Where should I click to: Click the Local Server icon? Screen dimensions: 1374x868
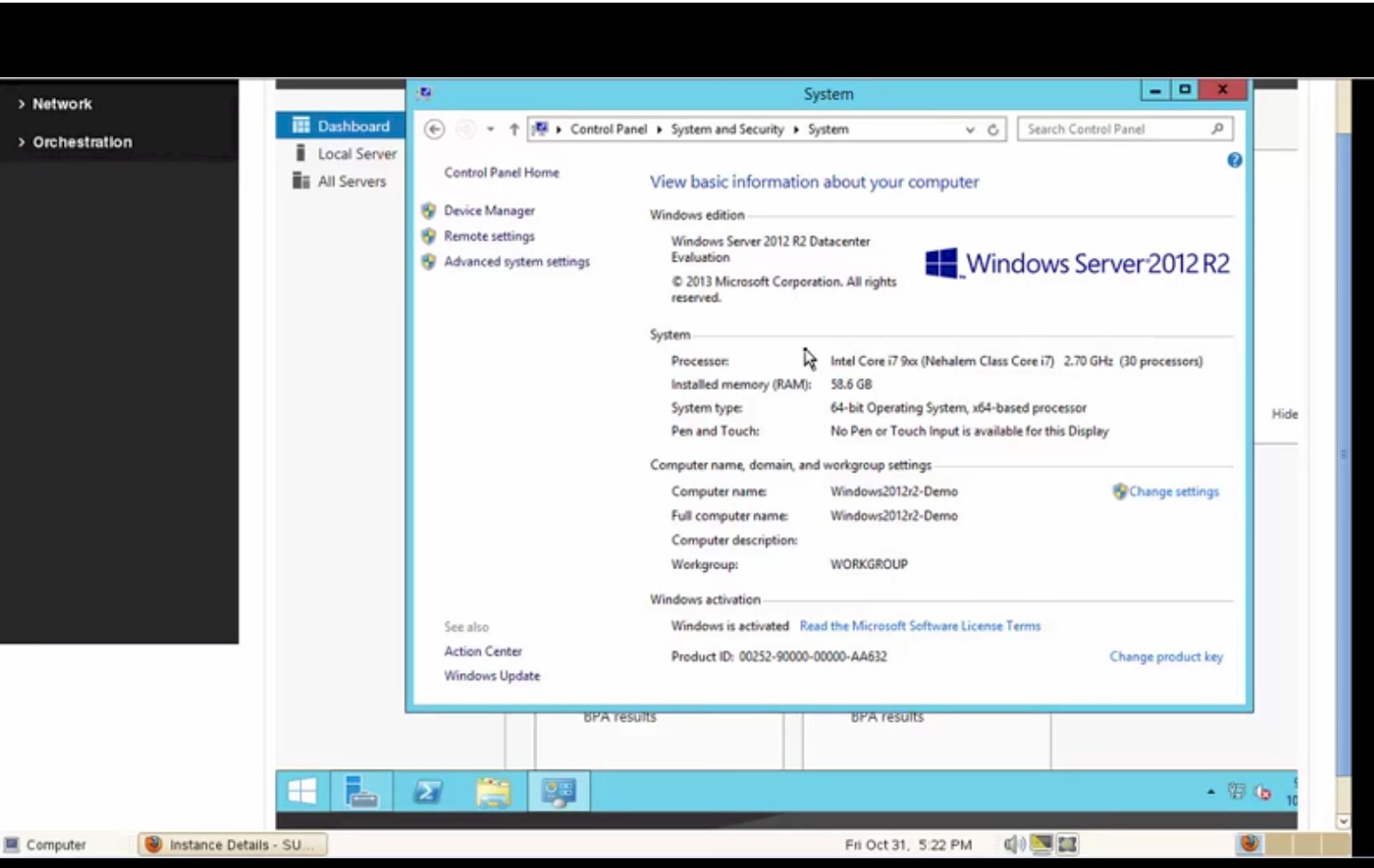coord(301,152)
